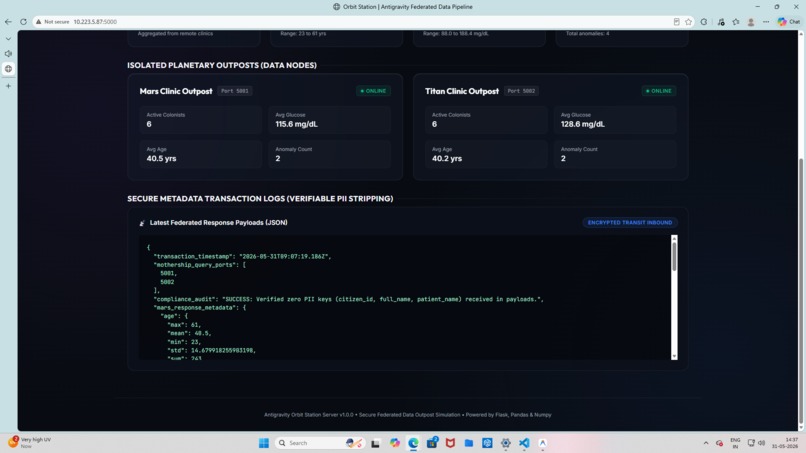Image resolution: width=806 pixels, height=453 pixels.
Task: Click the Titan outpost ONLINE status badge
Action: [659, 91]
